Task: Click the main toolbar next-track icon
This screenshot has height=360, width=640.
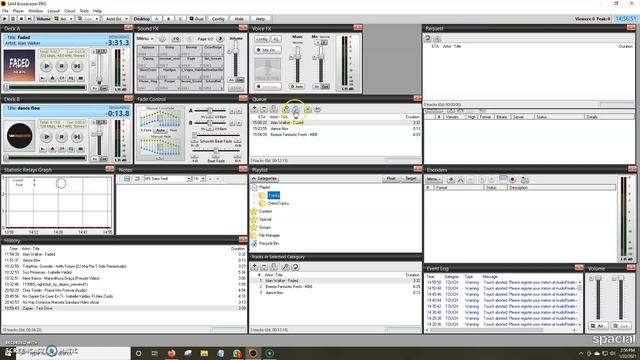Action: point(29,19)
